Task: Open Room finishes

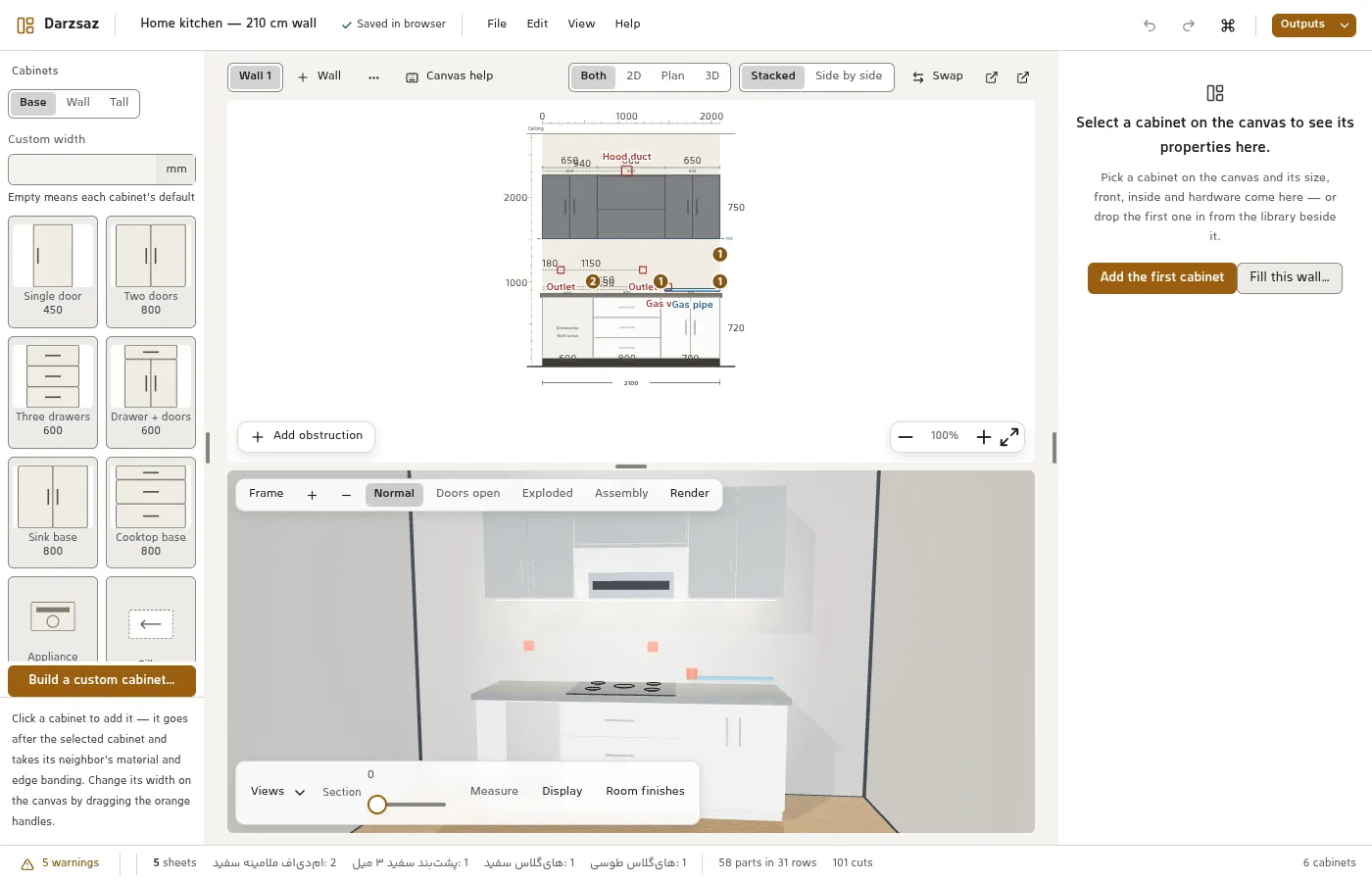Action: click(646, 792)
